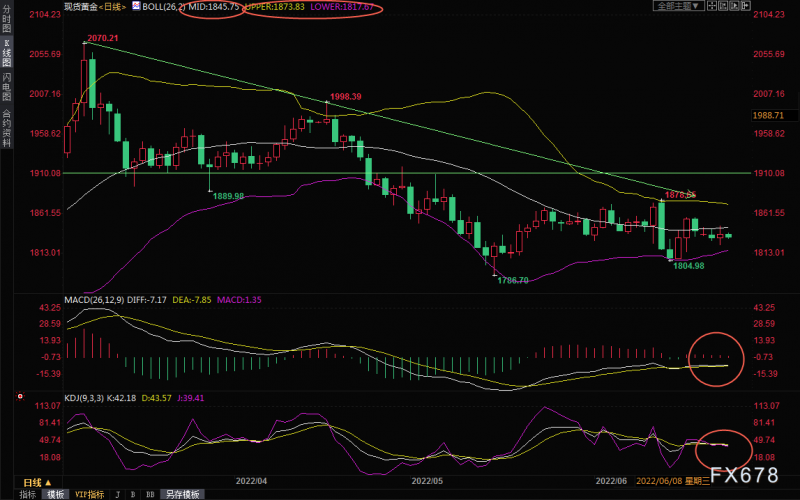The height and width of the screenshot is (500, 800).
Task: Click the VIP指标 button
Action: (88, 494)
